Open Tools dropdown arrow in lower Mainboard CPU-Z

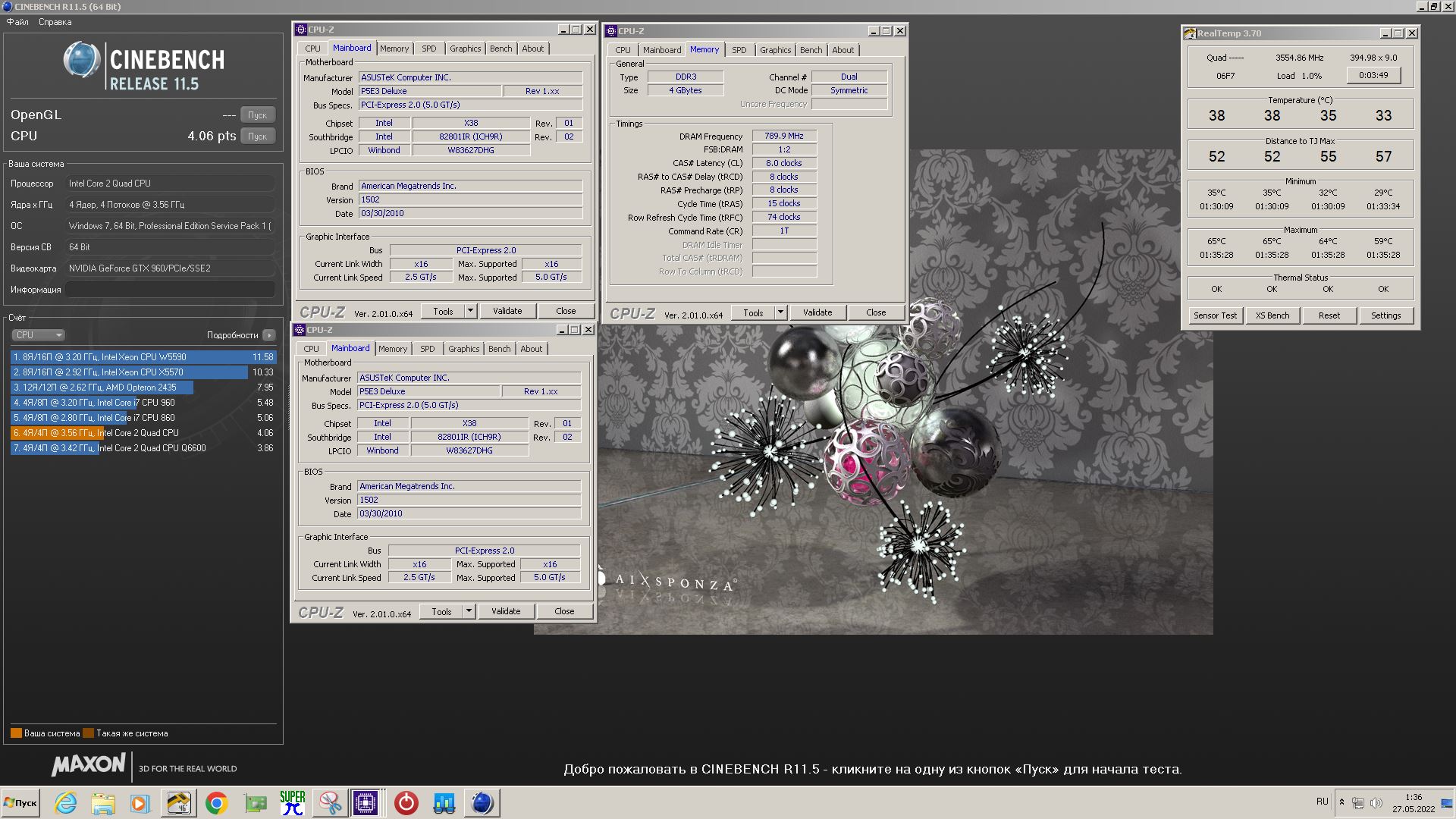point(469,611)
